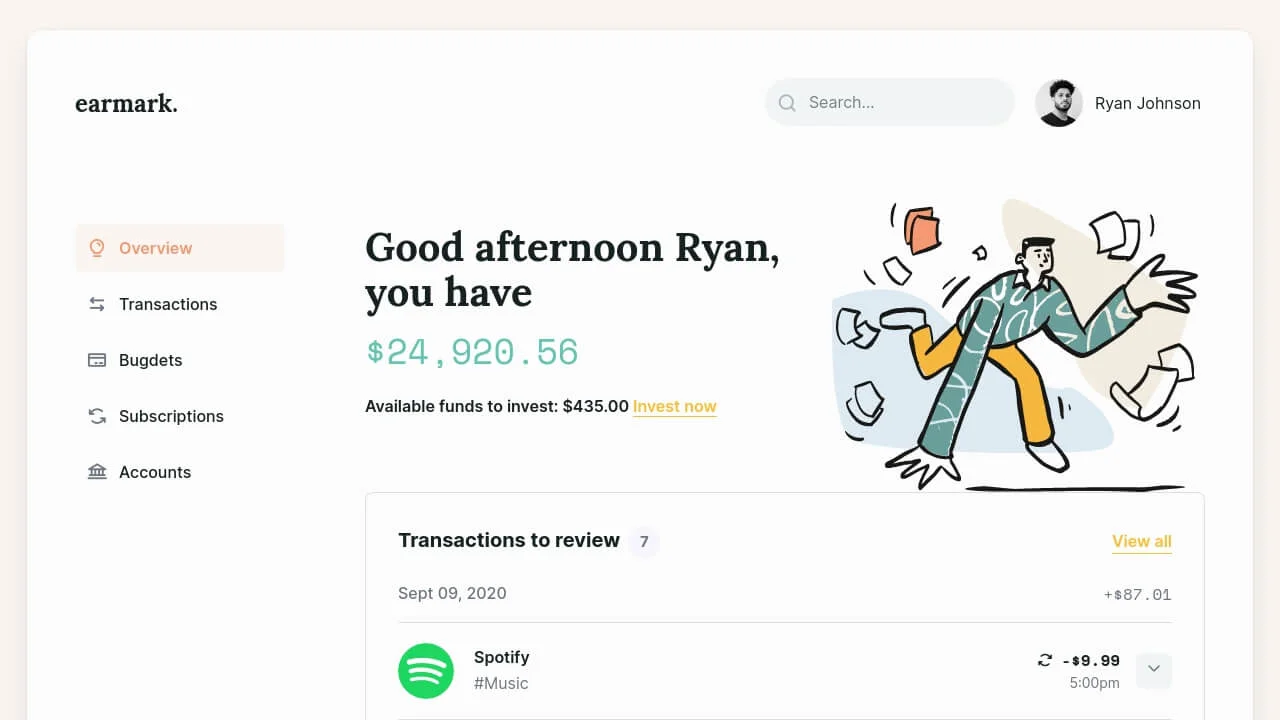Click the Transactions transfer-arrows icon

(x=95, y=304)
